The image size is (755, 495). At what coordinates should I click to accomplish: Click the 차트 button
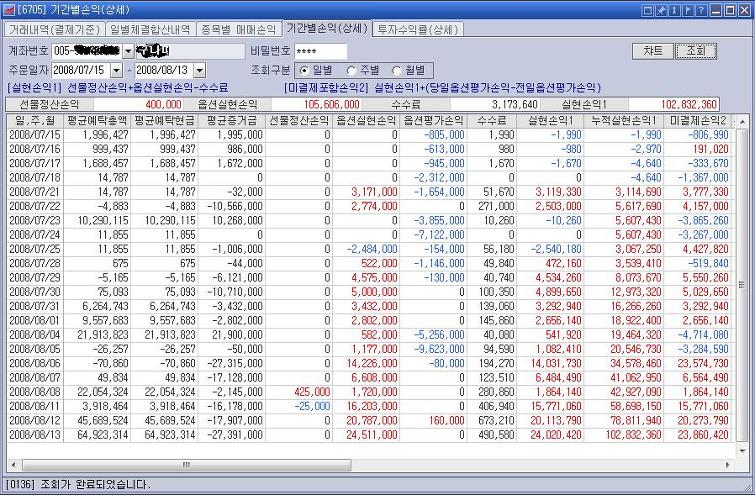(652, 51)
